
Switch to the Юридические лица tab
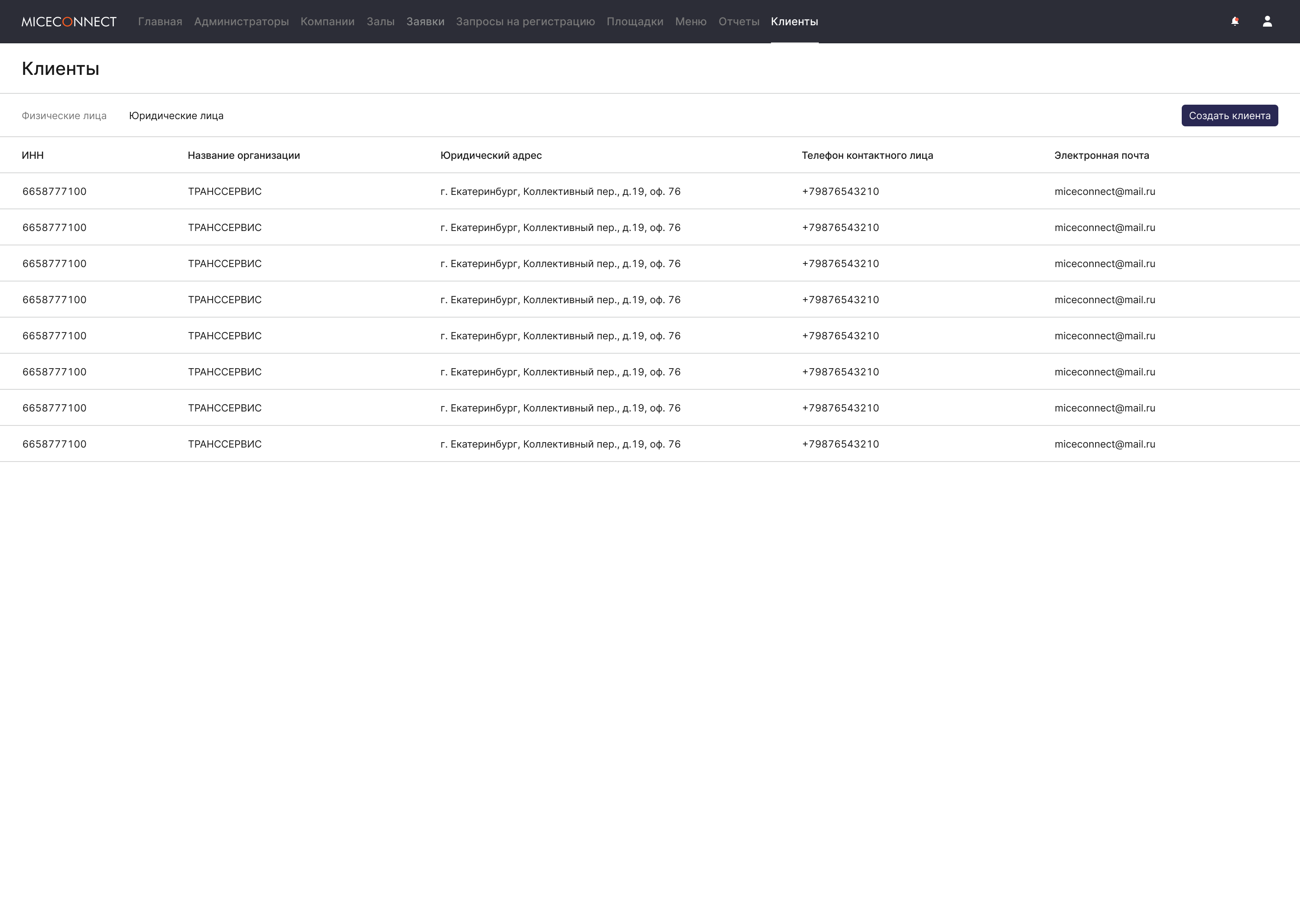pos(176,115)
